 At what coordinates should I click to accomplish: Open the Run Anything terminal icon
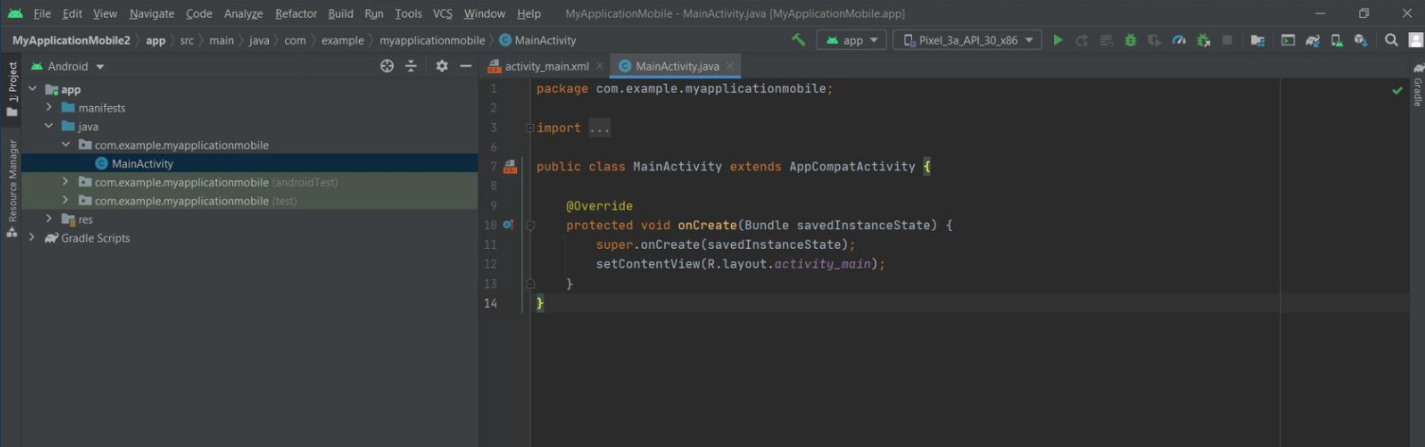[1288, 40]
